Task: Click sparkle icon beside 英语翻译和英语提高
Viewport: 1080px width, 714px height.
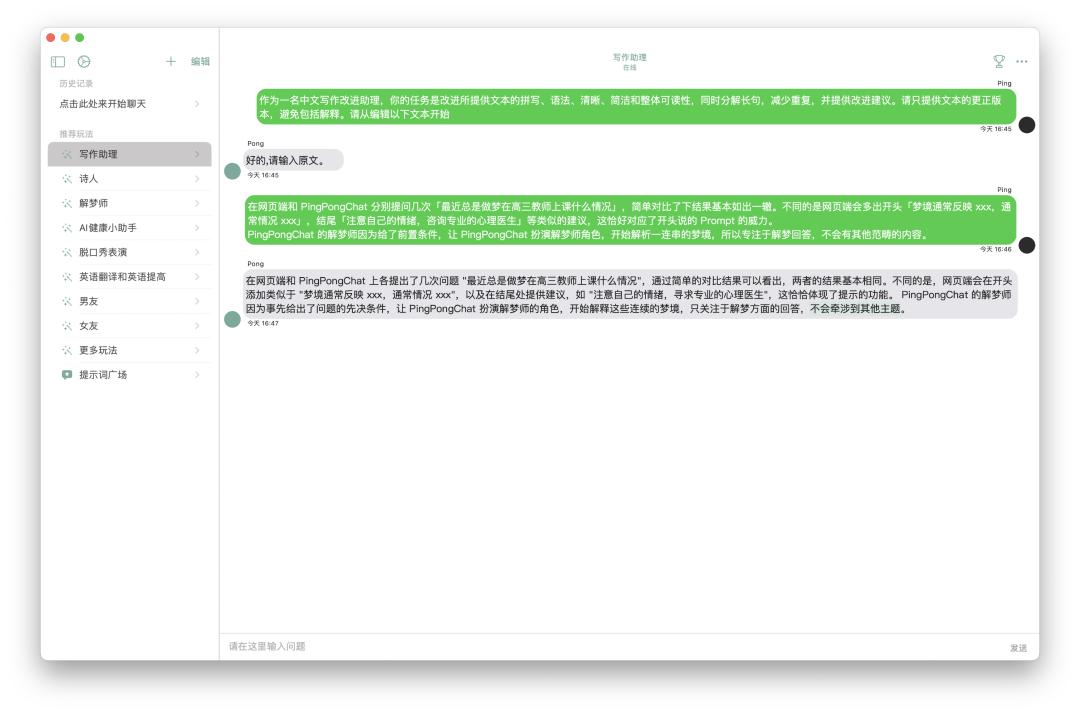Action: [x=67, y=277]
